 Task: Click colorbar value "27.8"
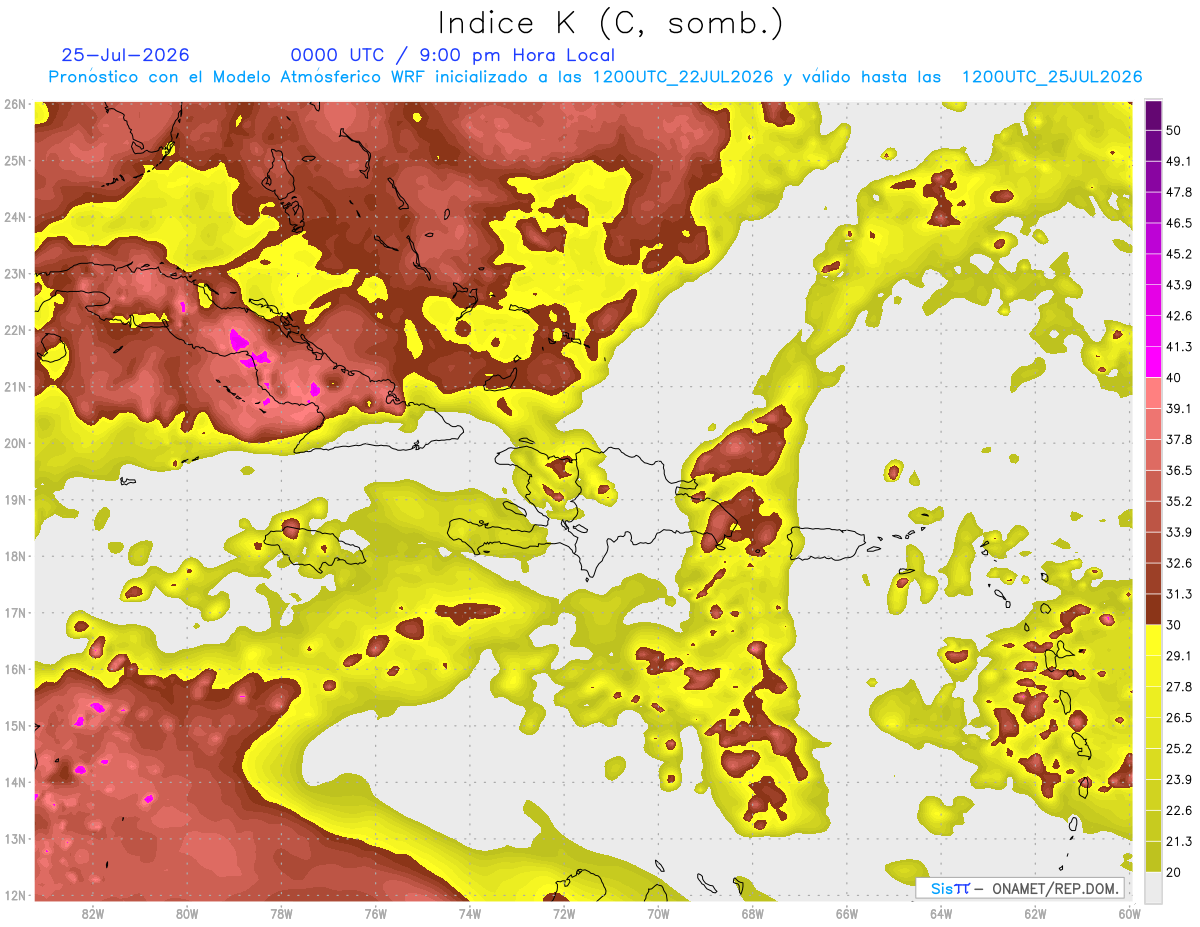pyautogui.click(x=1179, y=687)
